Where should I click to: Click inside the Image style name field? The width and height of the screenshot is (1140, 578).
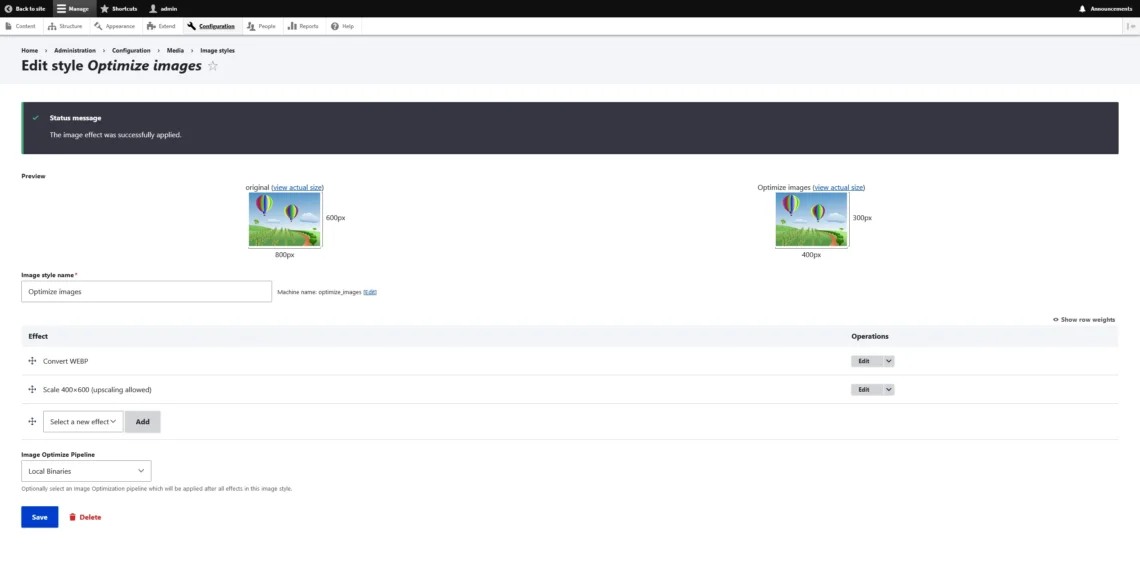point(146,290)
